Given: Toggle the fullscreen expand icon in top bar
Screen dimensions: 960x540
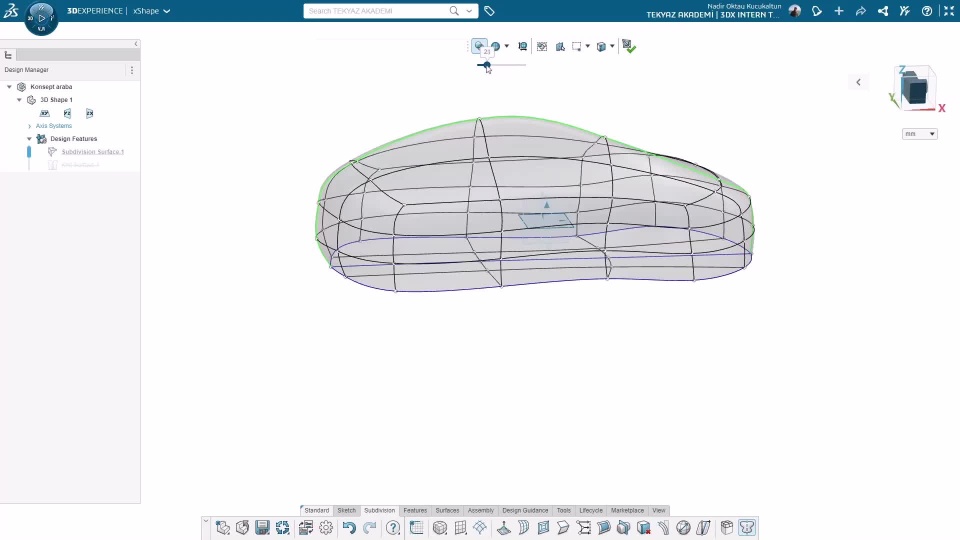Looking at the screenshot, I should 949,11.
